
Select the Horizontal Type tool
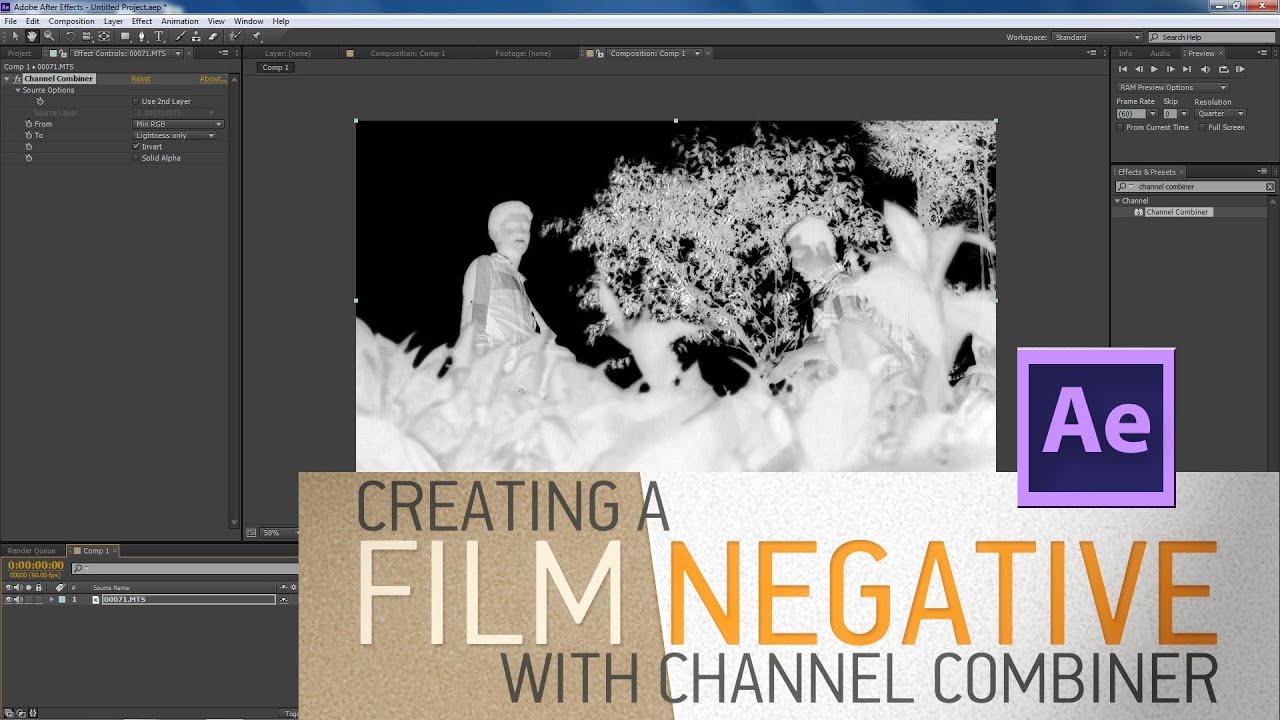(159, 36)
